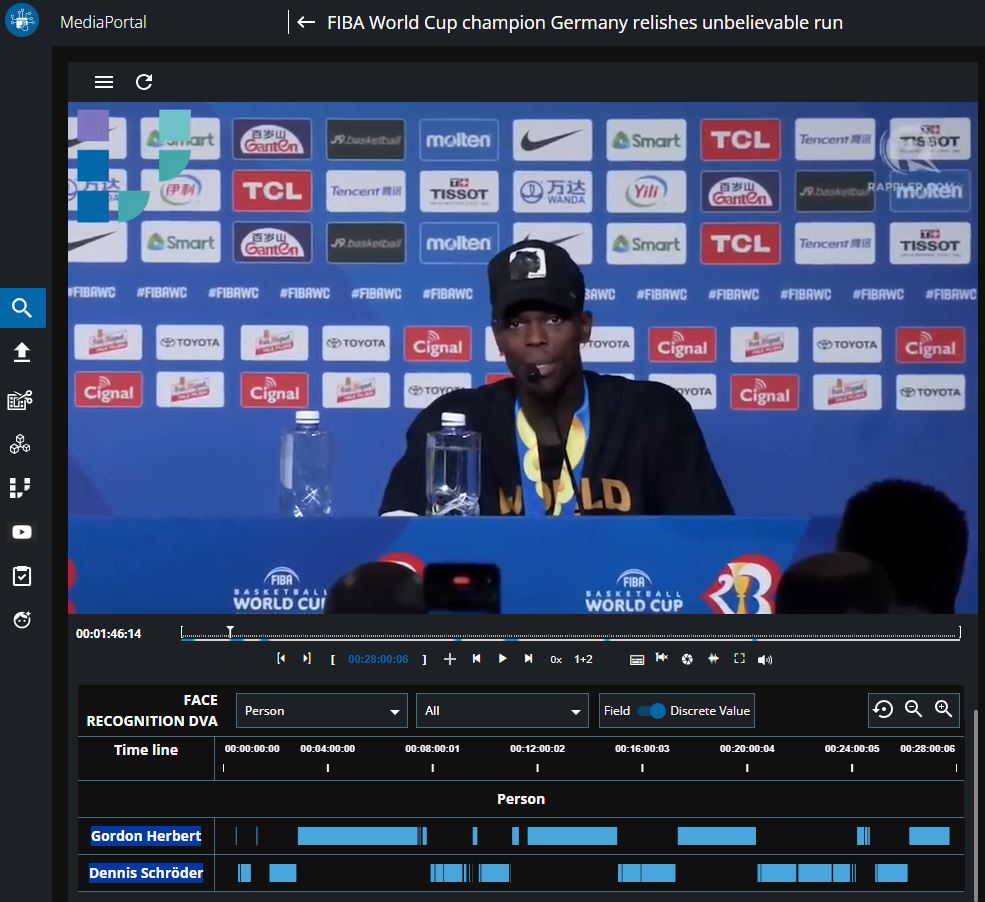Open the cubes/models sidebar icon
Image resolution: width=985 pixels, height=902 pixels.
(20, 444)
